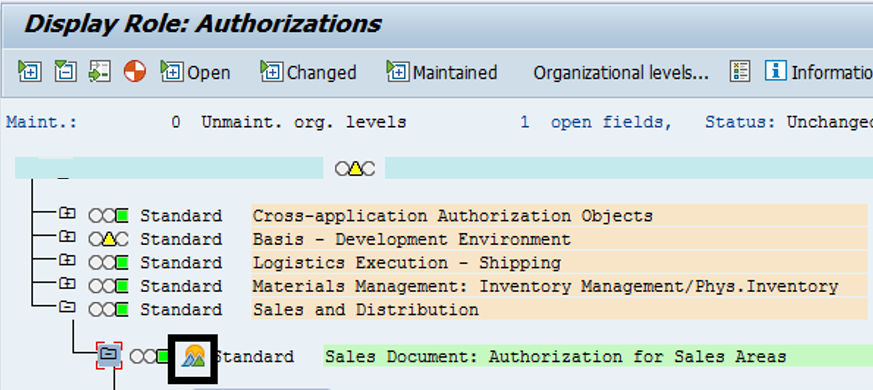Select 'Basis - Development Environment' text
The height and width of the screenshot is (390, 873).
(411, 240)
